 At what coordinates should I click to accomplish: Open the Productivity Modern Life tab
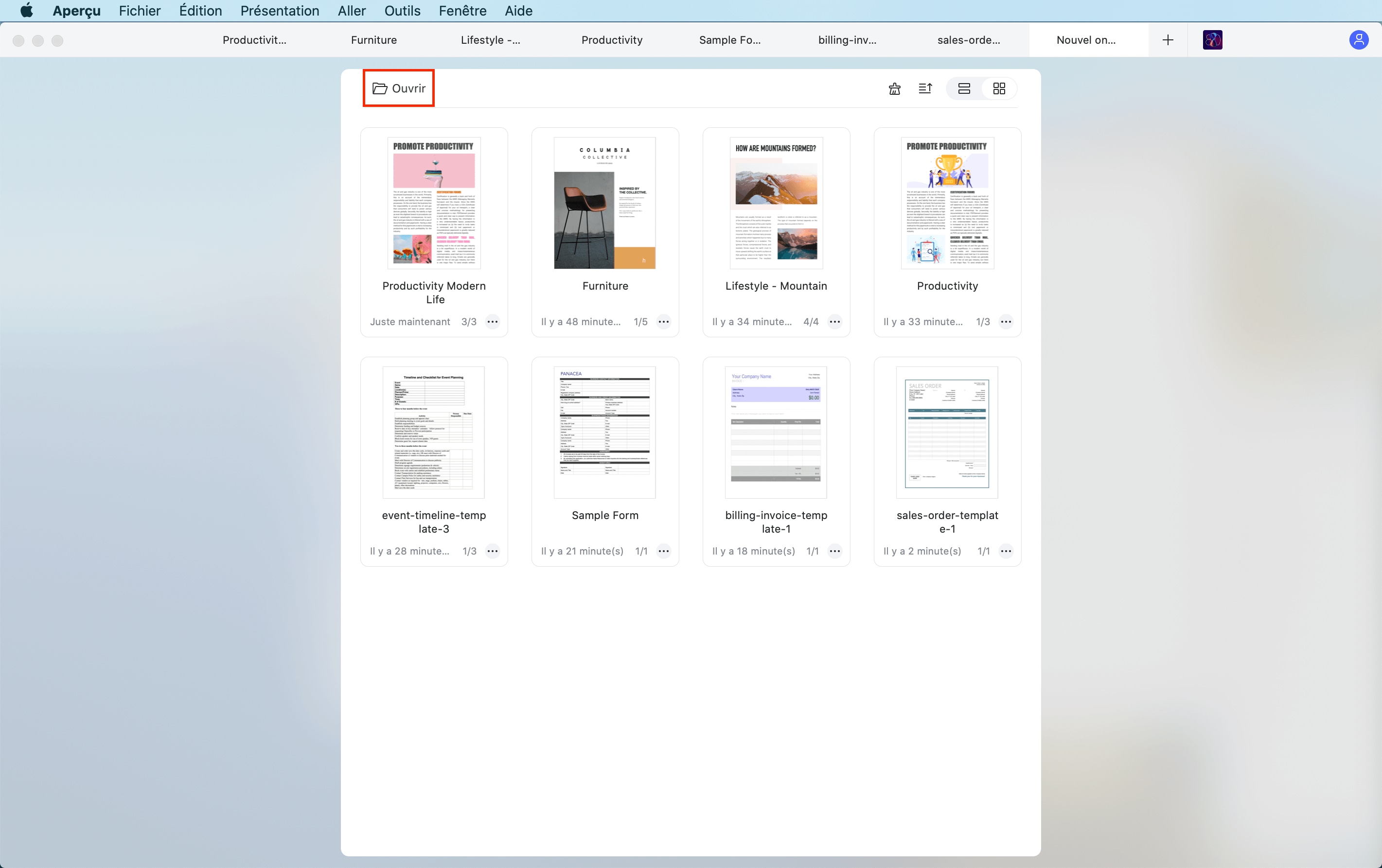253,40
